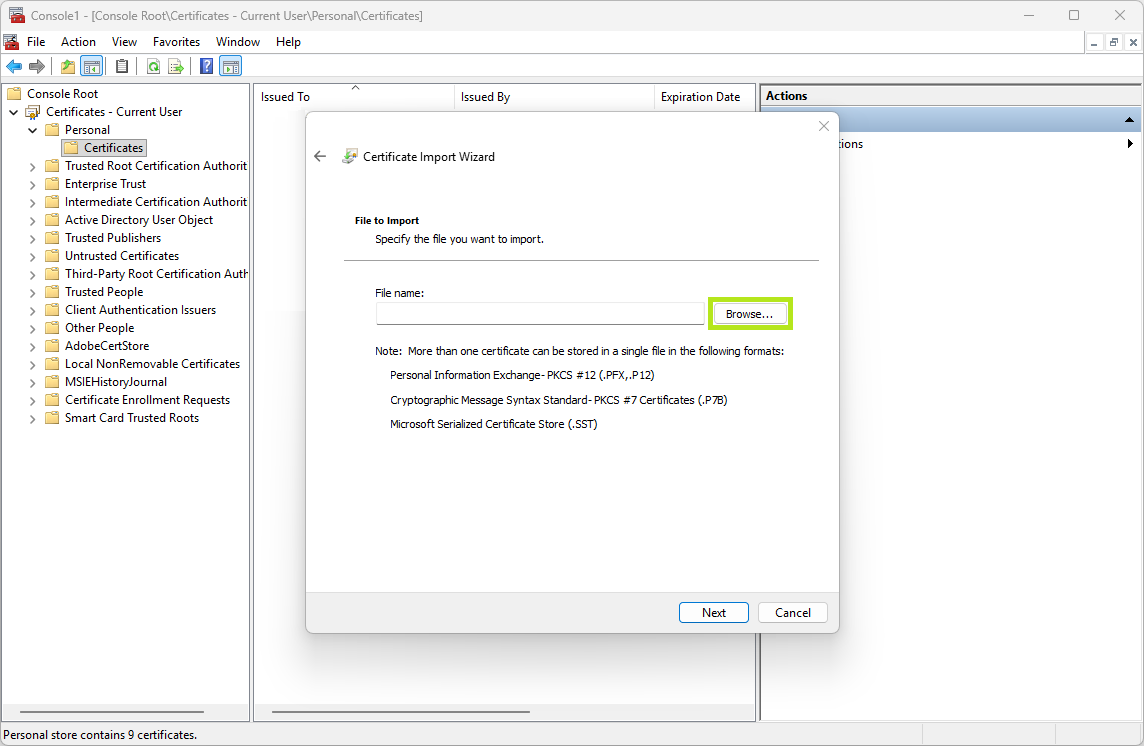Viewport: 1144px width, 746px height.
Task: Open the Window menu
Action: 238,42
